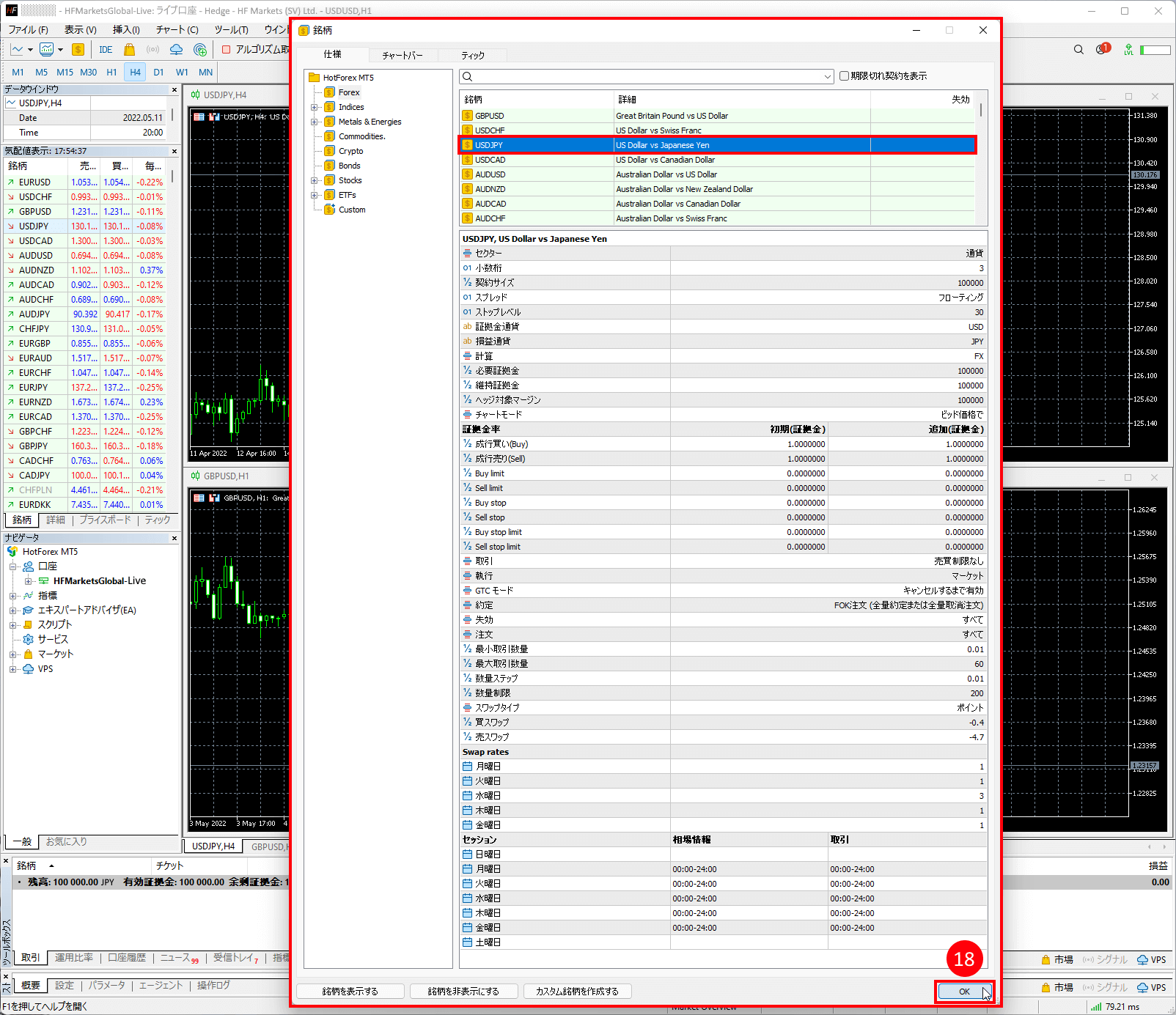Image resolution: width=1176 pixels, height=1015 pixels.
Task: Open the Market with the shopping bag icon
Action: coord(128,49)
